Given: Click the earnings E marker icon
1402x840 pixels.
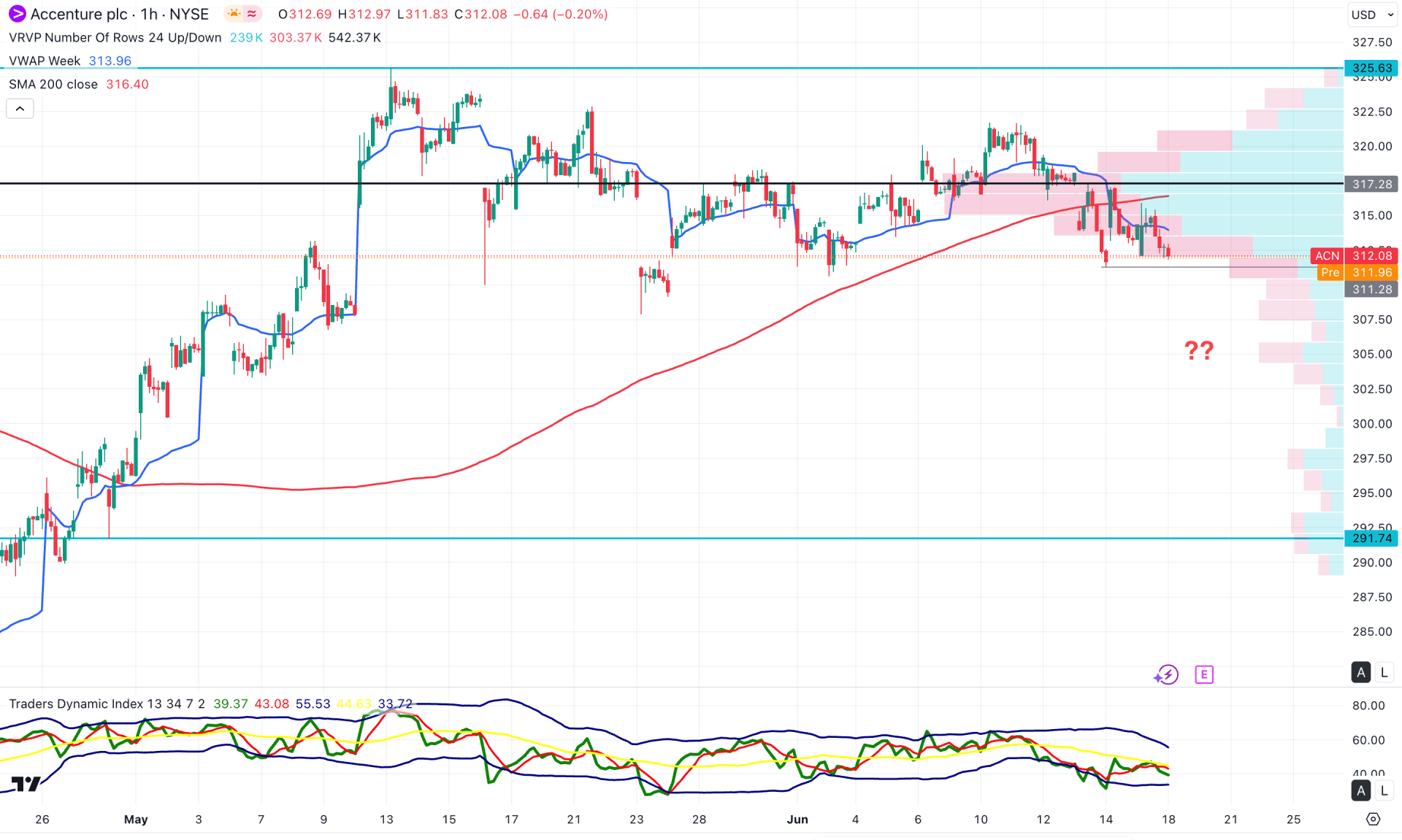Looking at the screenshot, I should (1204, 674).
